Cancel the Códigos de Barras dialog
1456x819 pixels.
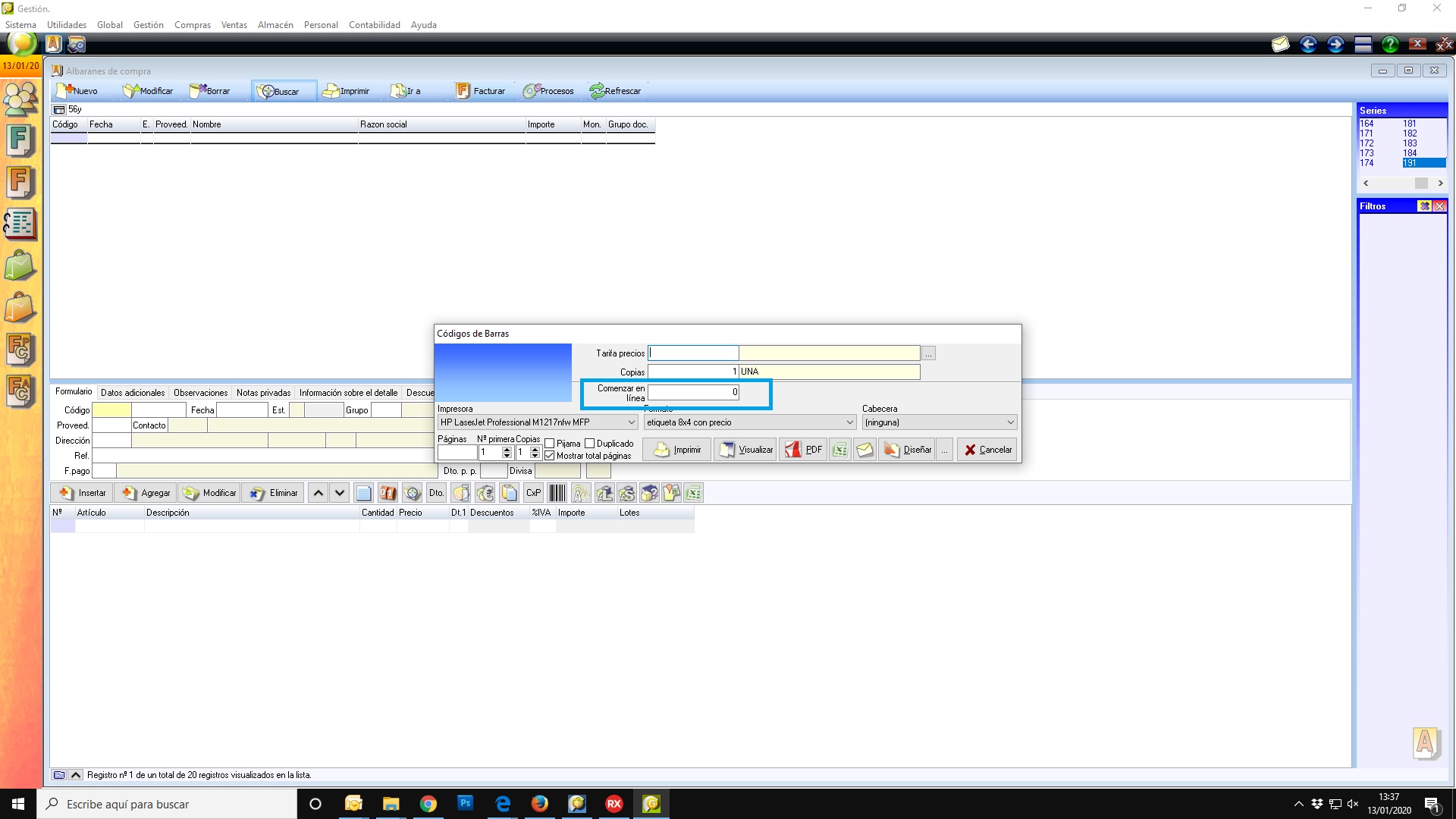coord(987,450)
